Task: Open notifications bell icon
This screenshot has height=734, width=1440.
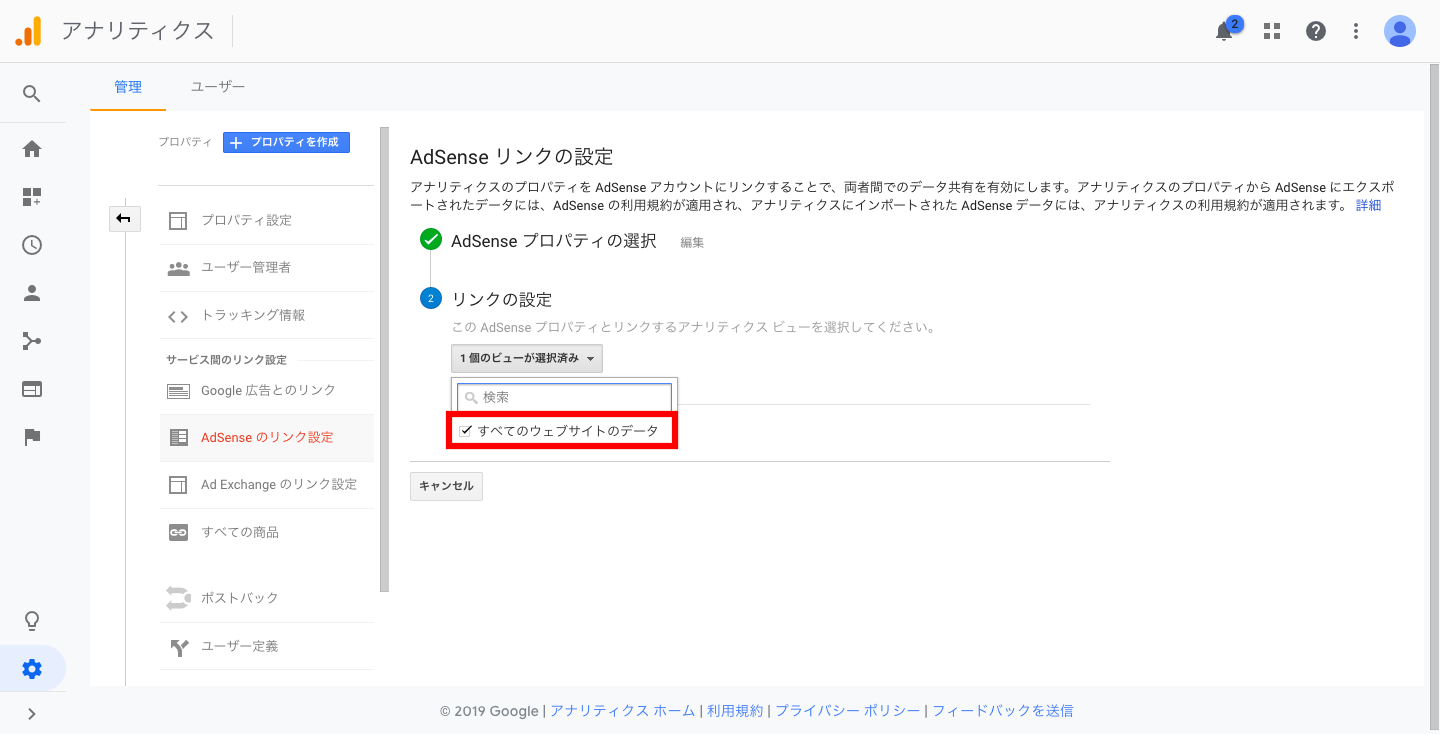Action: (x=1224, y=31)
